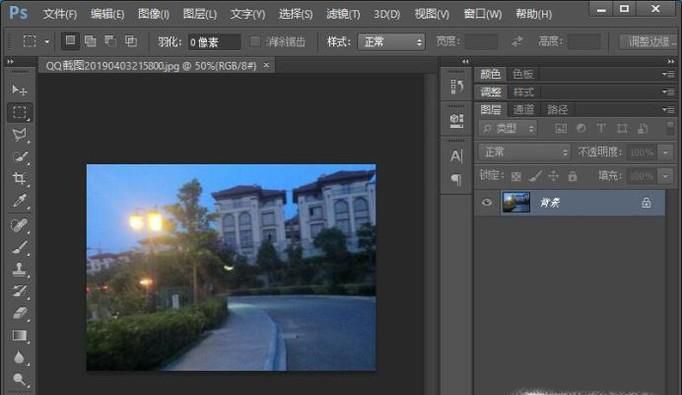This screenshot has width=682, height=395.
Task: Open the layer blend mode 正常 dropdown
Action: pyautogui.click(x=524, y=152)
